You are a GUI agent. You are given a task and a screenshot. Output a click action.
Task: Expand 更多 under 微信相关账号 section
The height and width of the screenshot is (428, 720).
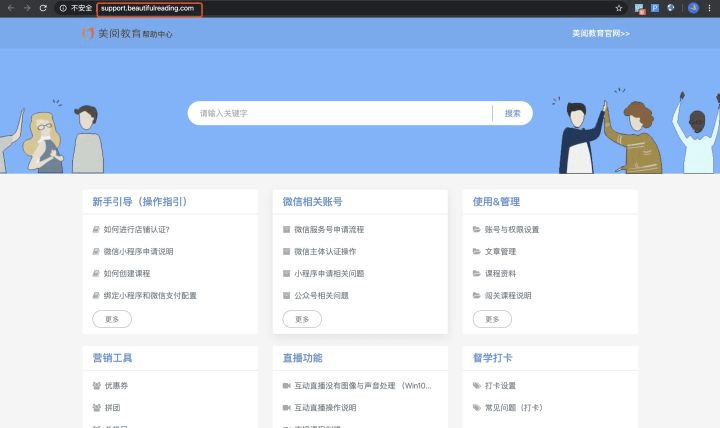(302, 319)
